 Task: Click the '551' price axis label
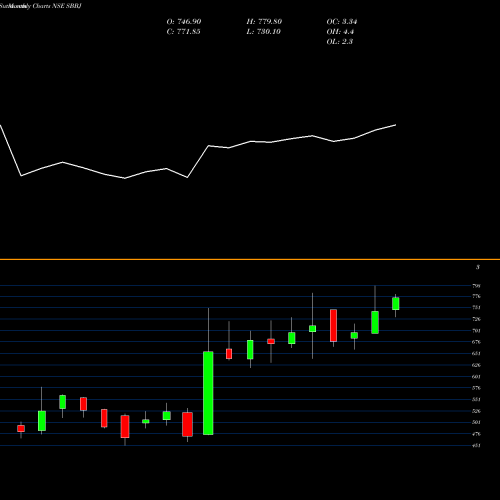coord(476,399)
